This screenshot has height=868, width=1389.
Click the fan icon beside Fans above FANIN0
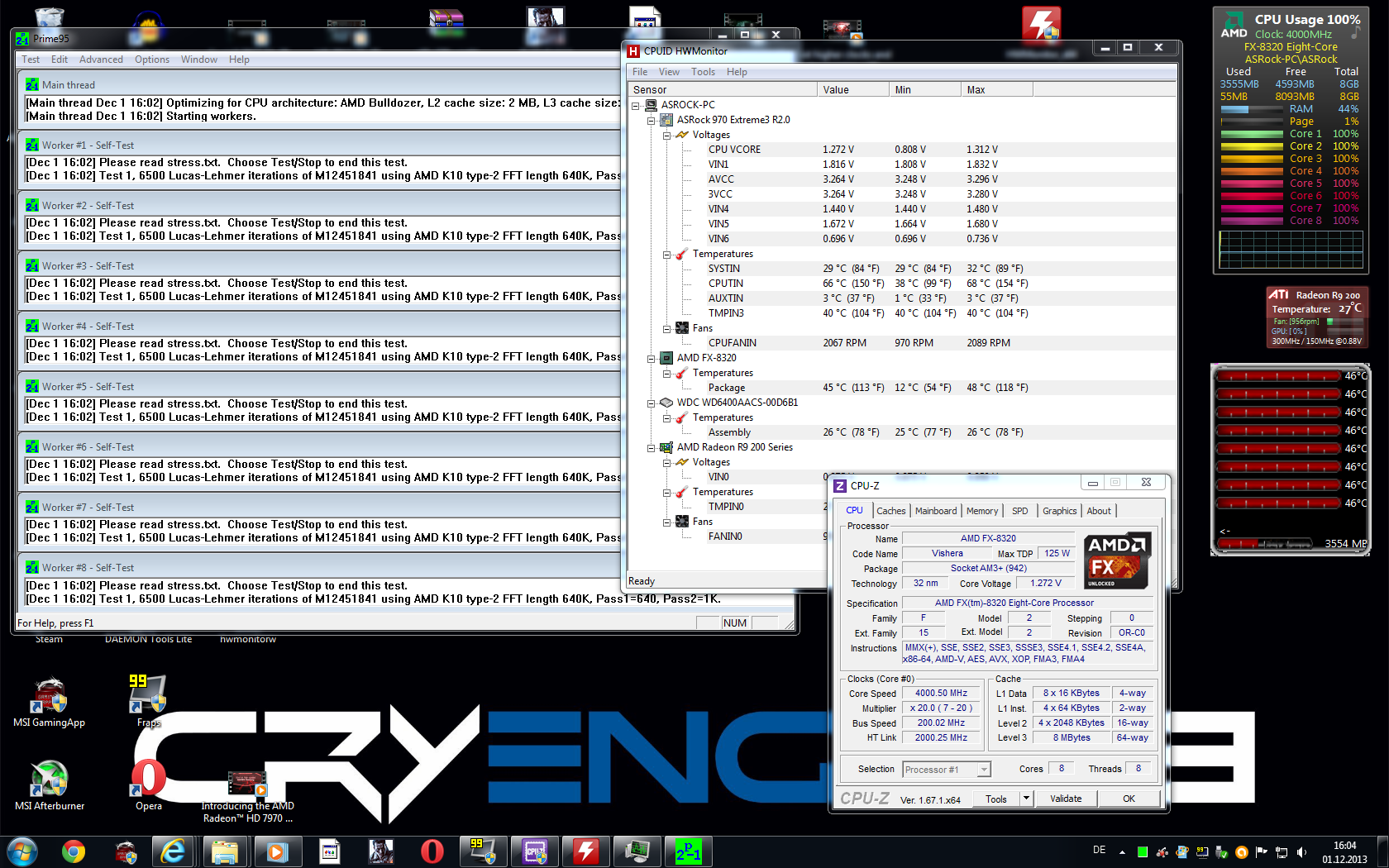682,522
